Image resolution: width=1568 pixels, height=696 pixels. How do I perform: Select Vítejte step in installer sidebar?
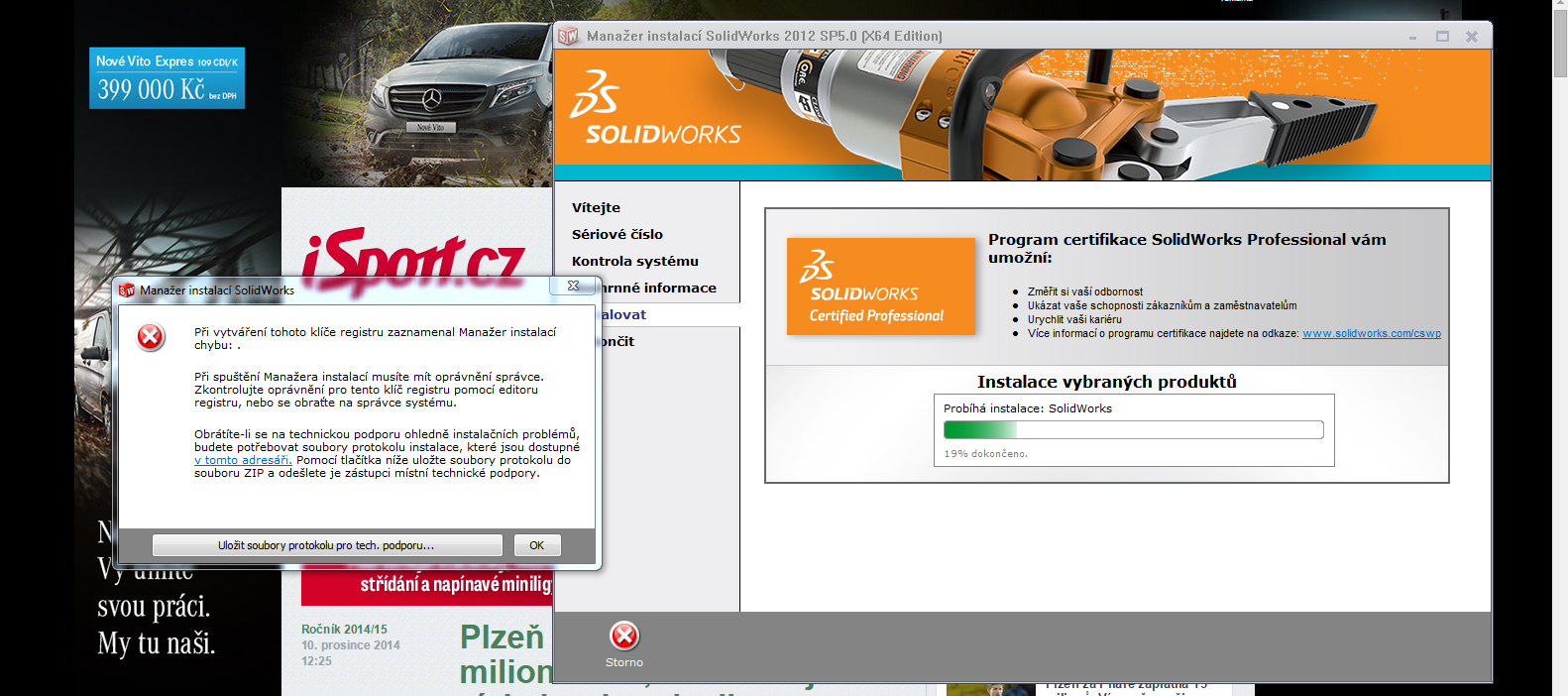tap(596, 207)
